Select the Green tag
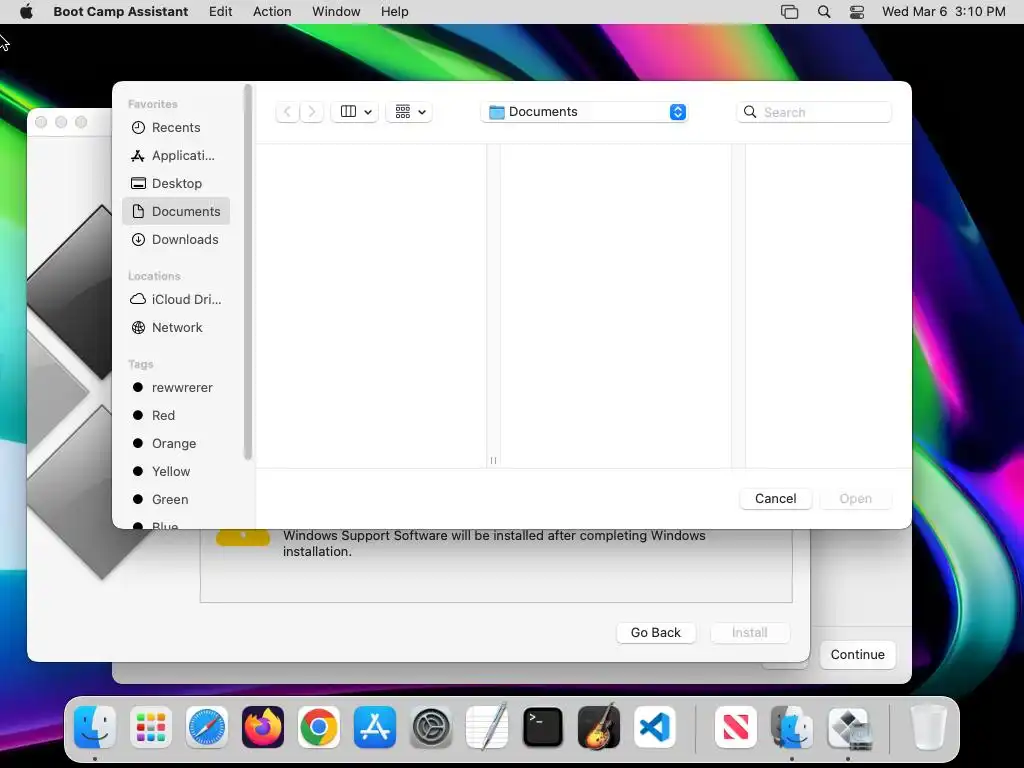The width and height of the screenshot is (1024, 768). click(x=176, y=500)
